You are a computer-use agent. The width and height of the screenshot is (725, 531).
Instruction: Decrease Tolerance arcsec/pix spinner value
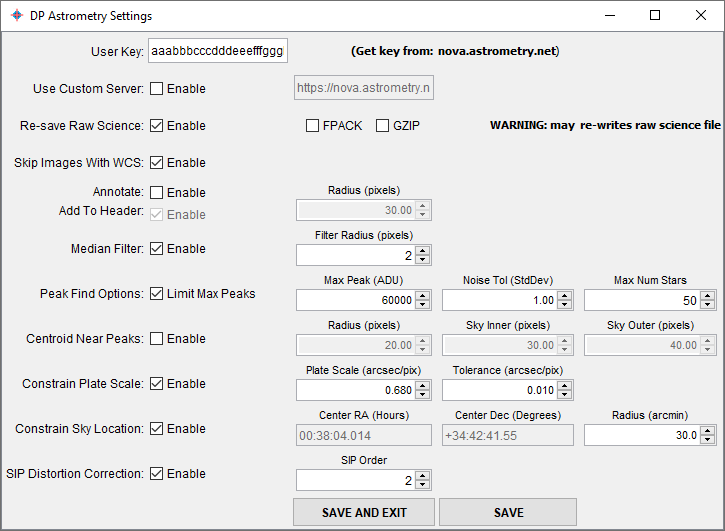pos(565,395)
